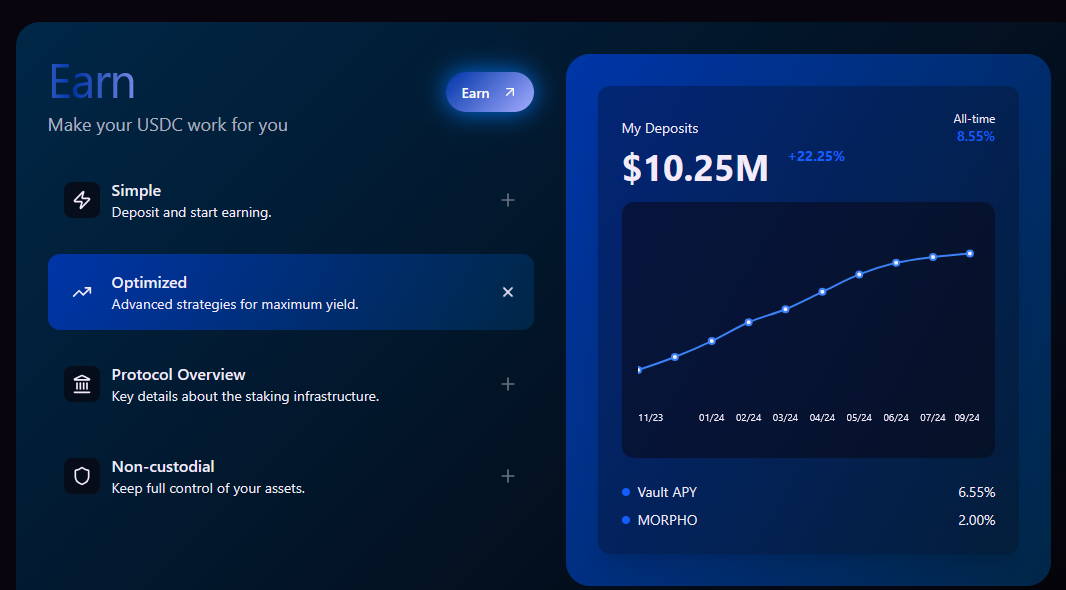Click the lightning bolt icon beside Simple
The image size is (1066, 590).
tap(82, 200)
